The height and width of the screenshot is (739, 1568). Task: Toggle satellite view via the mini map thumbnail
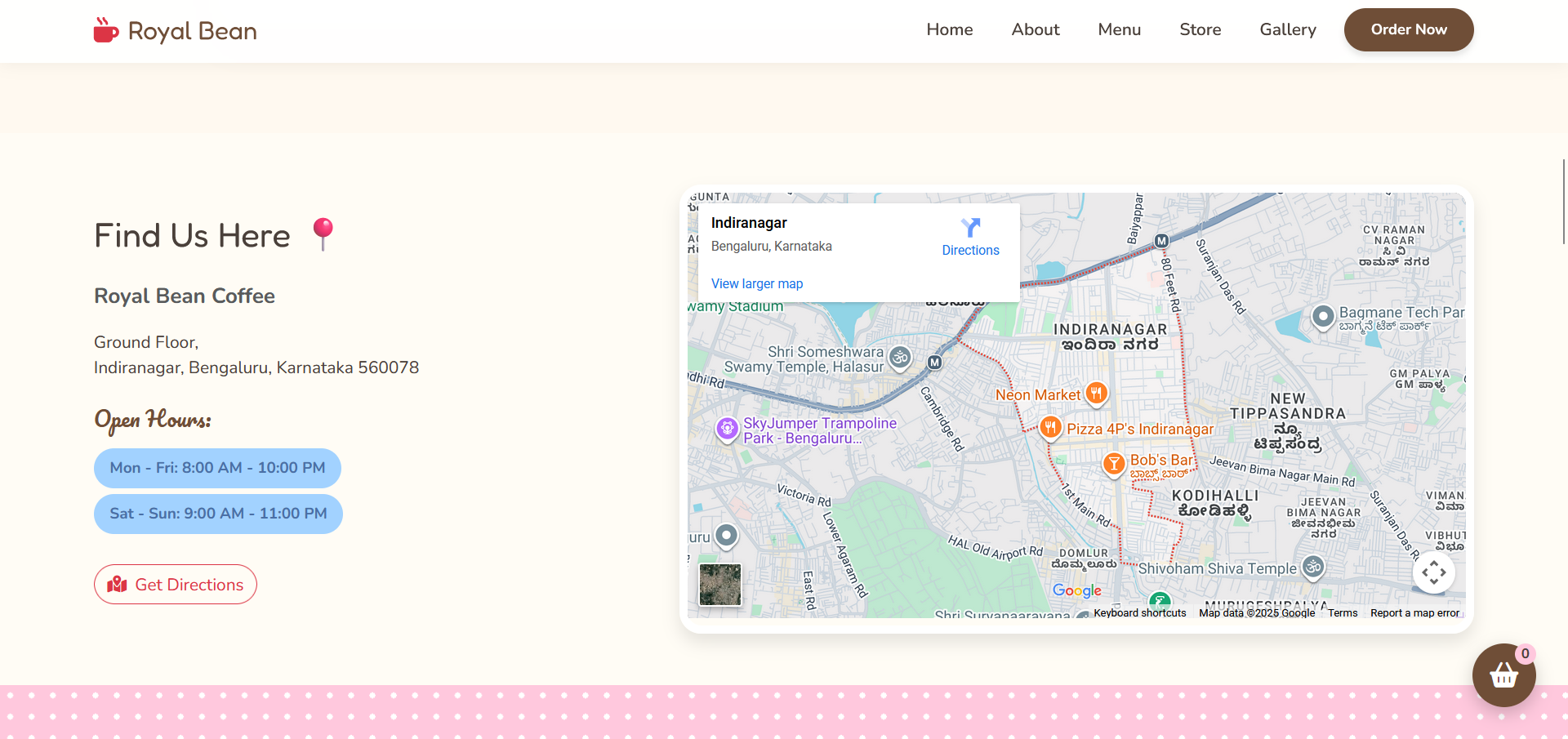click(x=719, y=585)
